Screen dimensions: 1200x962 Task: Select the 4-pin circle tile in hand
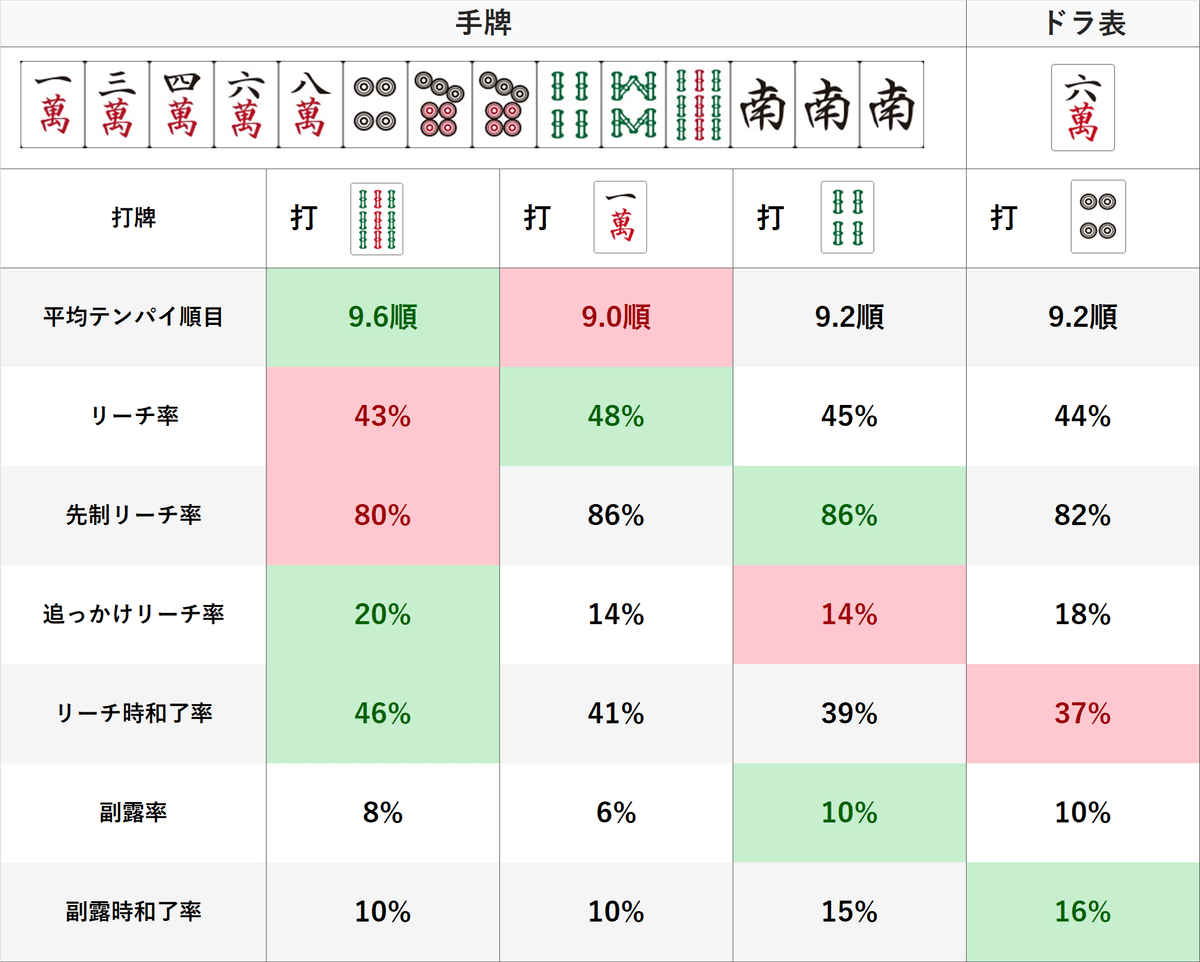click(375, 104)
